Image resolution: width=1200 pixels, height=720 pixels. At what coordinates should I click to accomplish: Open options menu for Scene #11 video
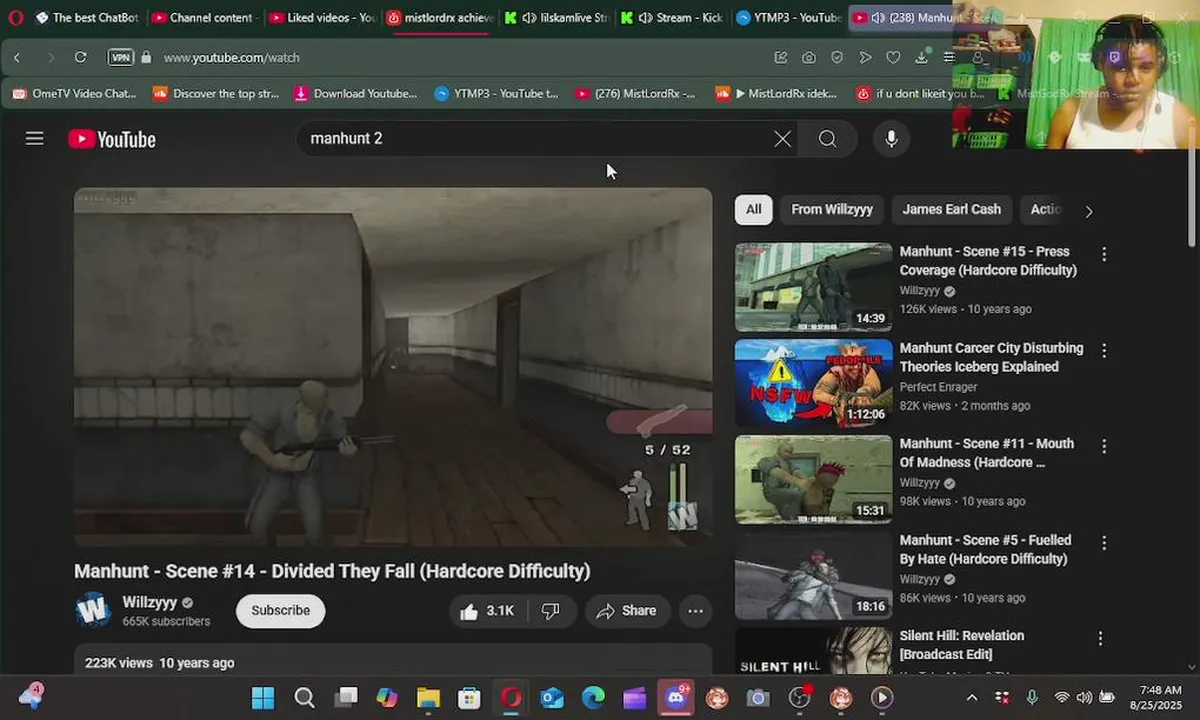[x=1104, y=446]
